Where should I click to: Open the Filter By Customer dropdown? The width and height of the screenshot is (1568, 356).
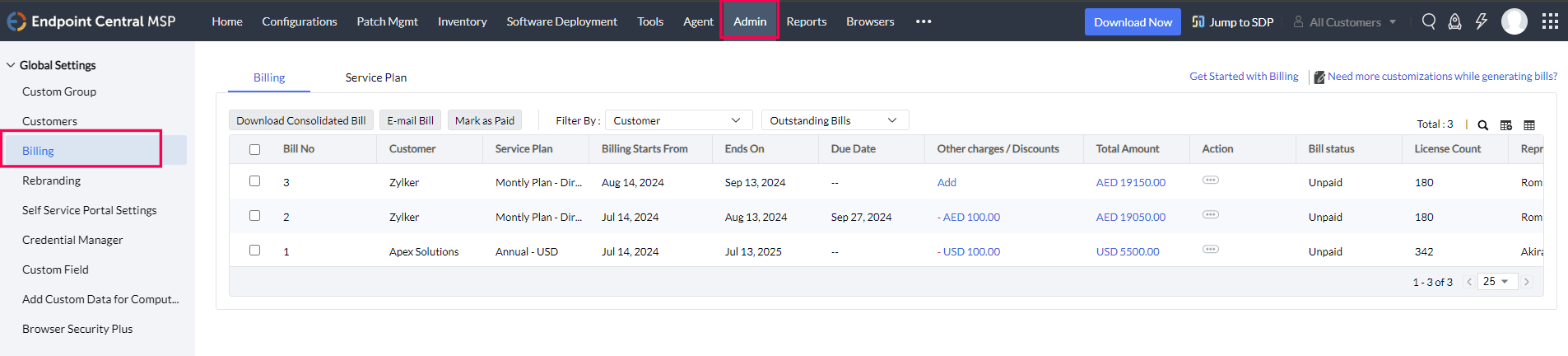(x=678, y=120)
